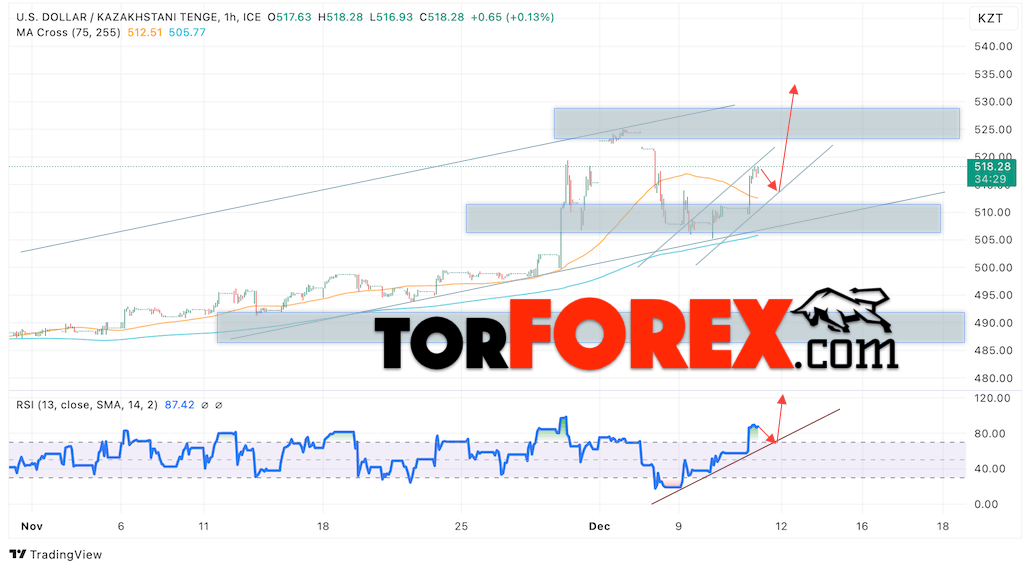The height and width of the screenshot is (570, 1031).
Task: Click the Dec date marker on timeline
Action: [x=600, y=526]
